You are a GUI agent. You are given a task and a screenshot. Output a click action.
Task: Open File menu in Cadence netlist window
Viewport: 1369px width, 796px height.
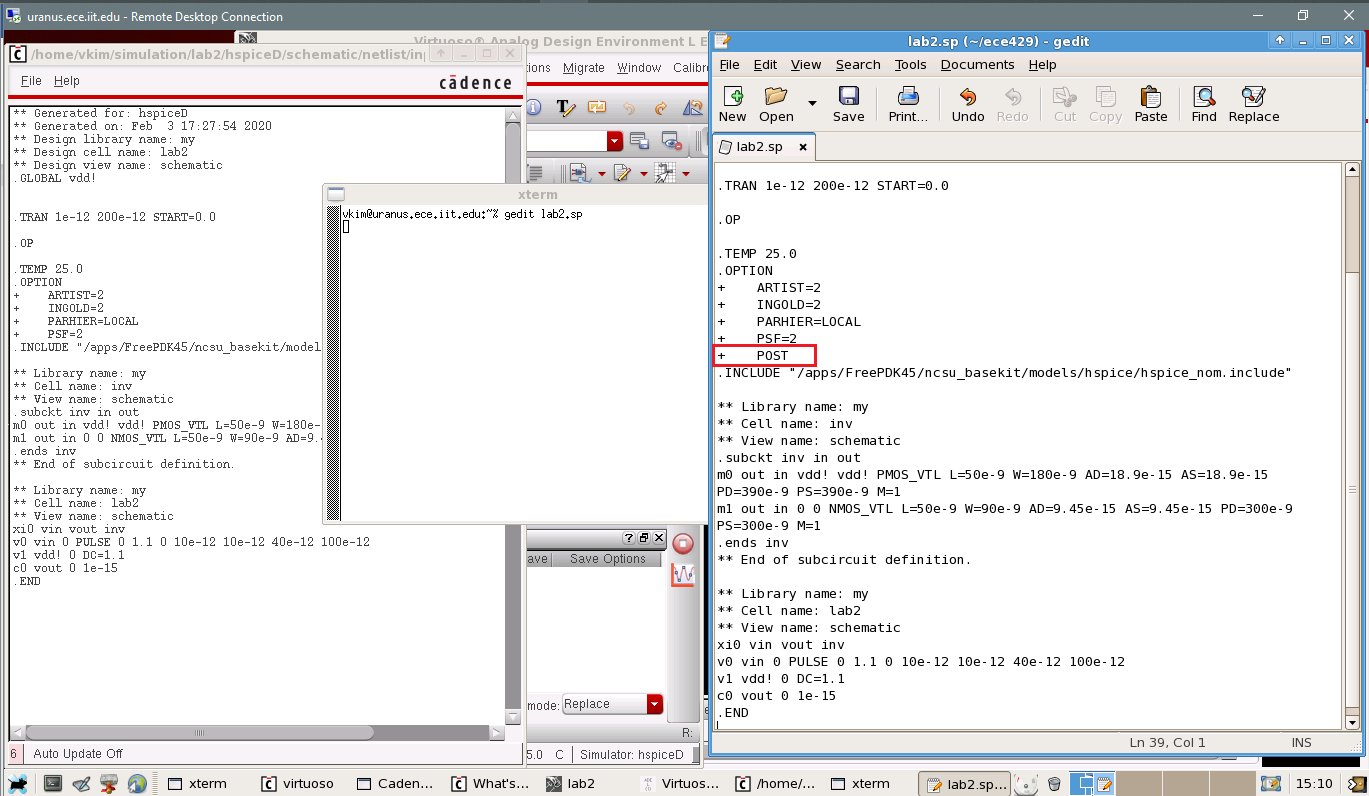31,81
